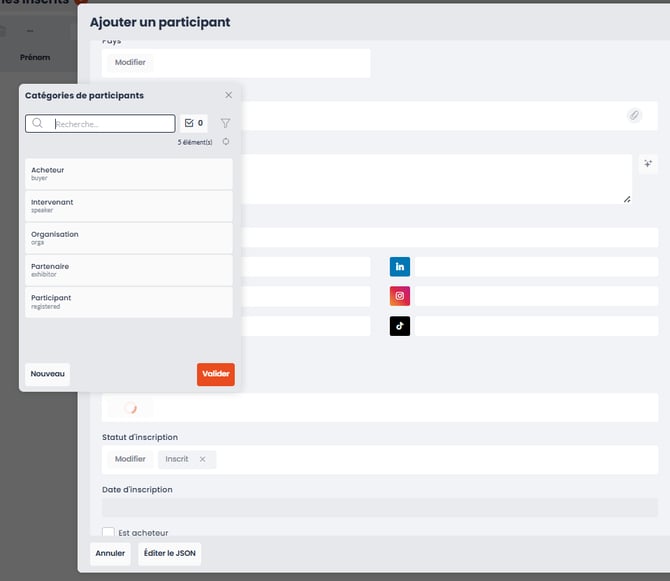Select the Acheteur category

(x=128, y=174)
